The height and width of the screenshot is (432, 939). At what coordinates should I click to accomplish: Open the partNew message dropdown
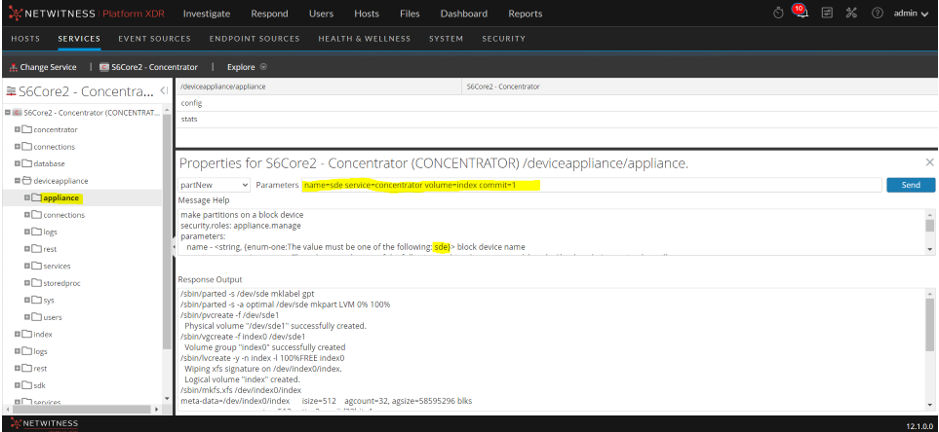coord(214,185)
